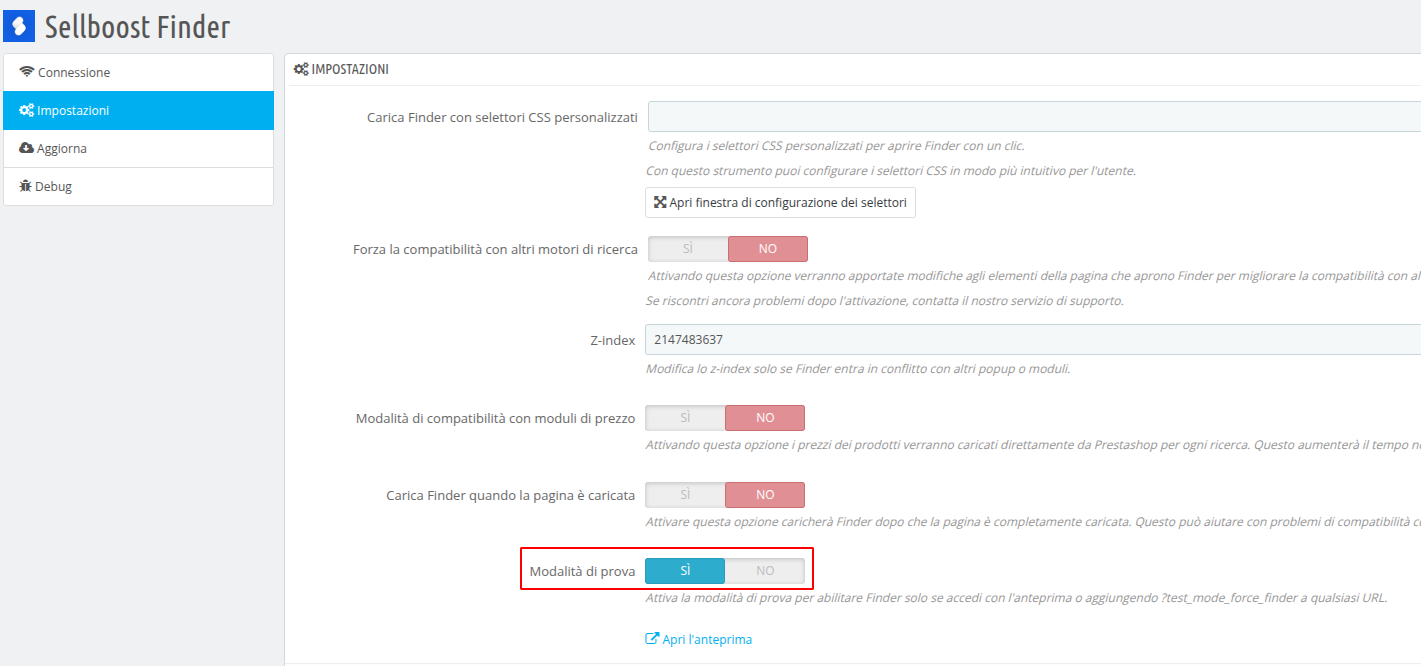The image size is (1421, 666).
Task: Click the wifi icon beside Connessione
Action: (x=27, y=72)
